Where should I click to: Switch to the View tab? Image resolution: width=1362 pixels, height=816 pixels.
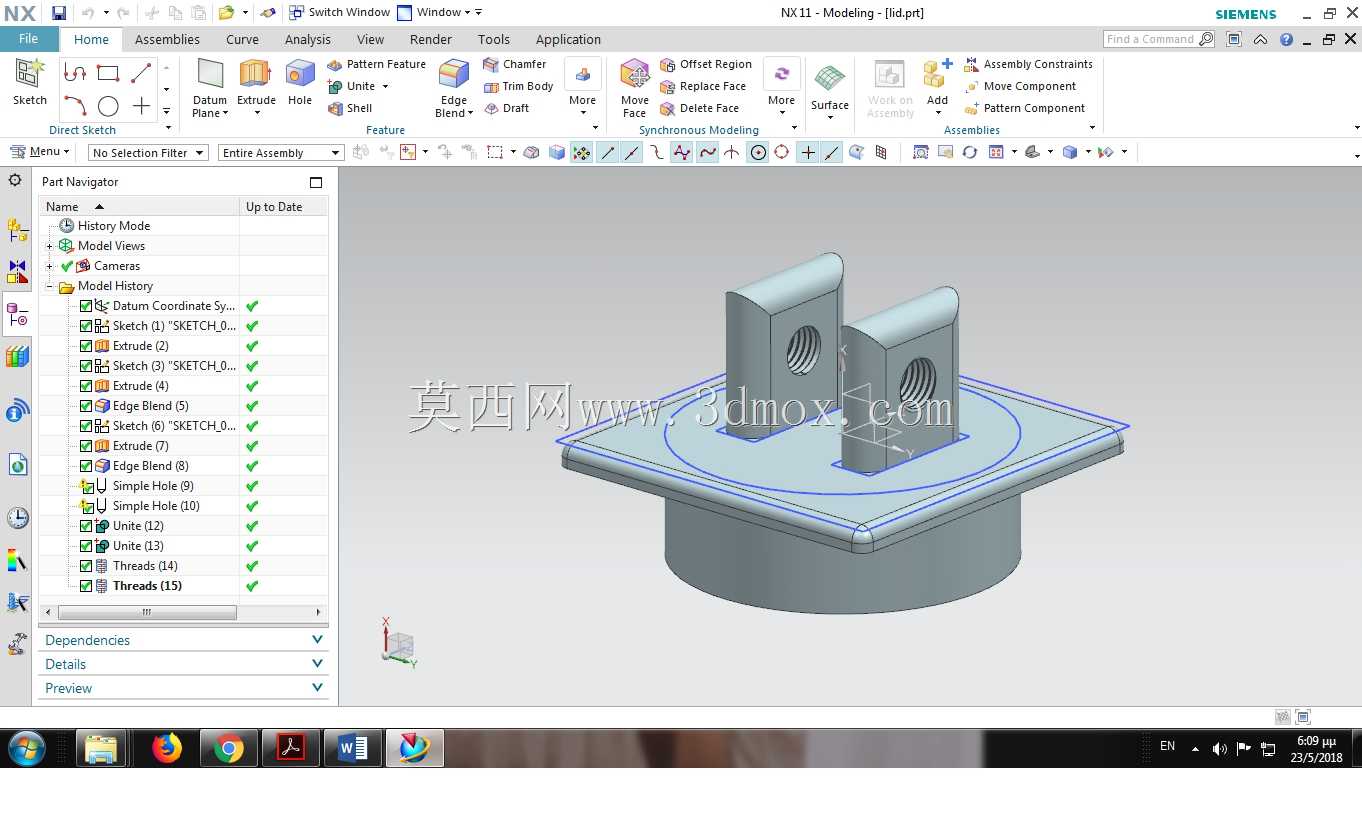(x=370, y=39)
